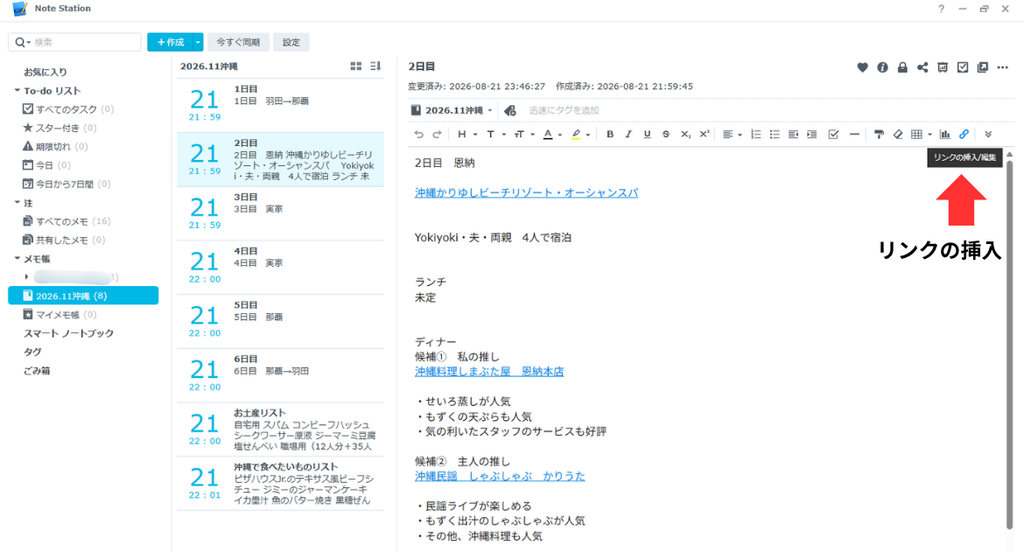Screen dimensions: 1024x552
Task: Select すべてのメモ in sidebar
Action: 66,221
